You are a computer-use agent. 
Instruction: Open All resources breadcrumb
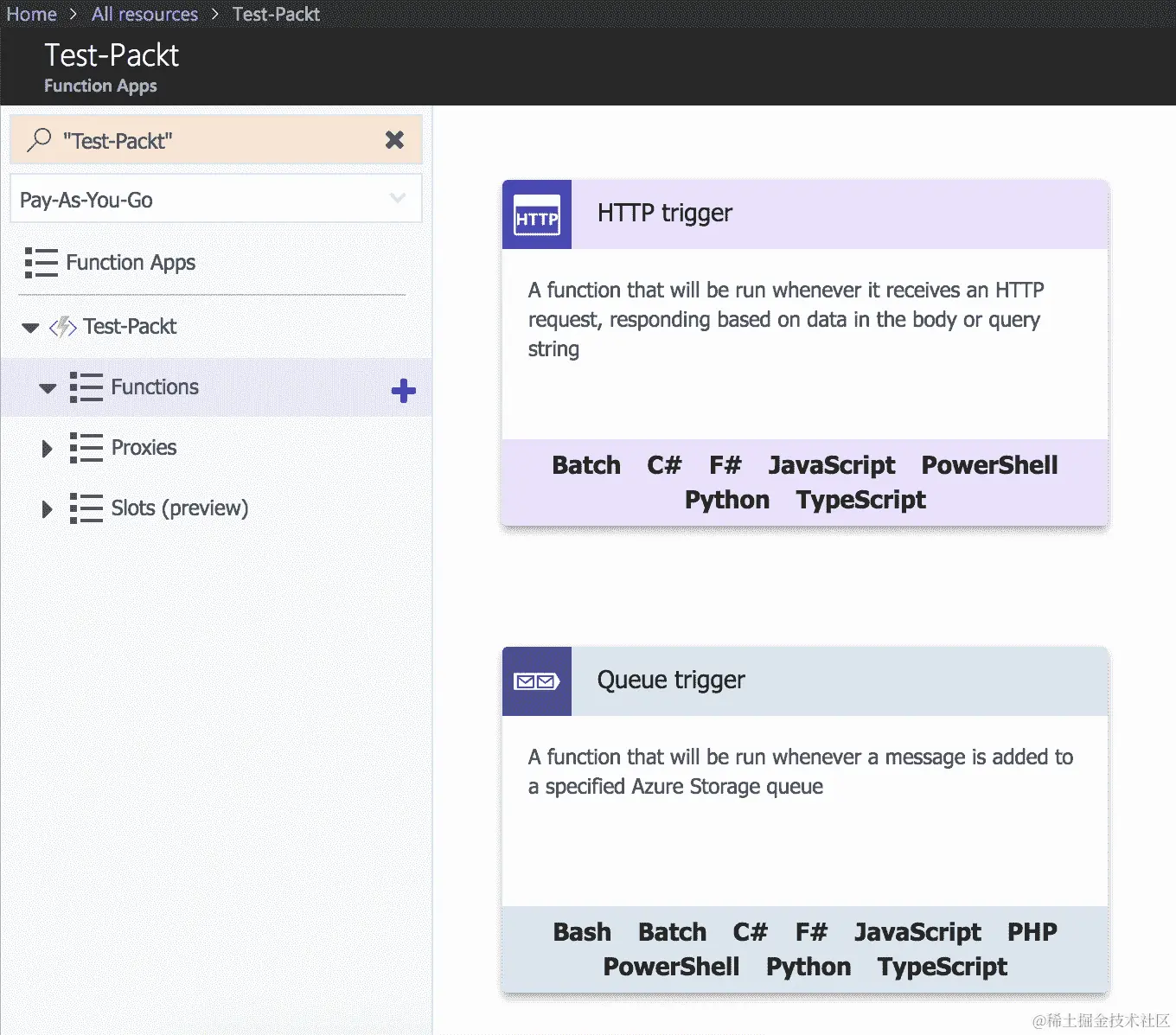tap(144, 14)
